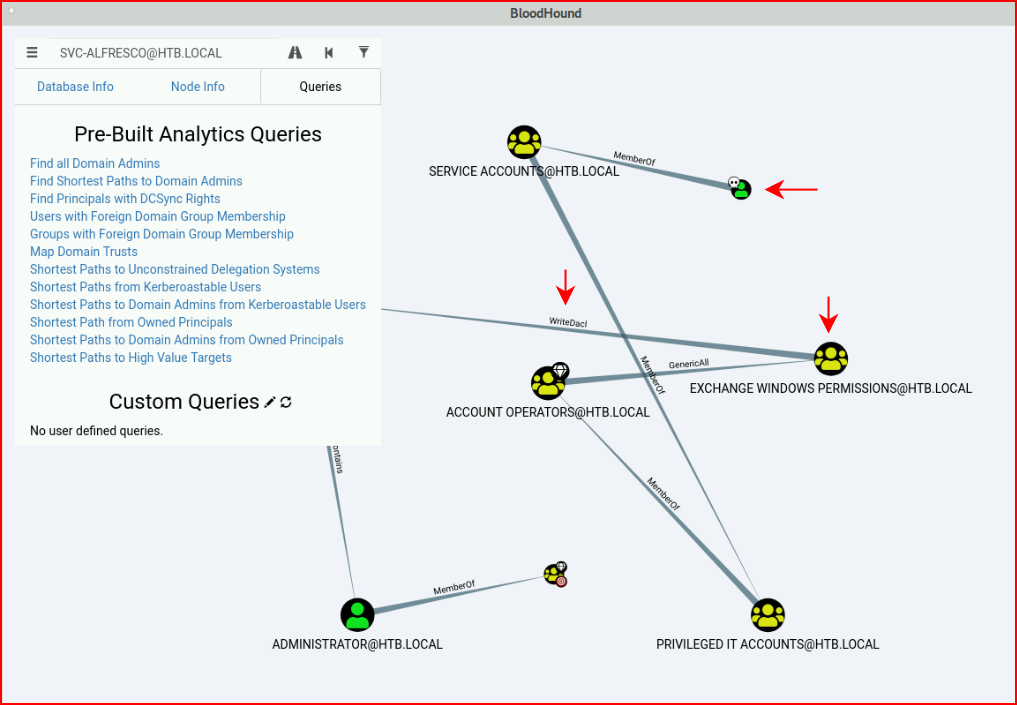1017x705 pixels.
Task: Select the SERVICE ACCOUNTS group node
Action: (x=524, y=142)
